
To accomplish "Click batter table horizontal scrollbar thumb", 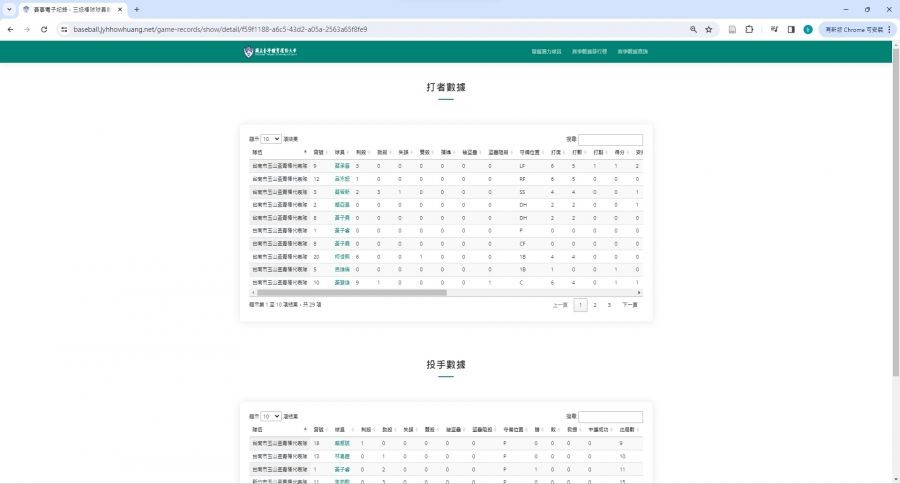I will [x=352, y=293].
